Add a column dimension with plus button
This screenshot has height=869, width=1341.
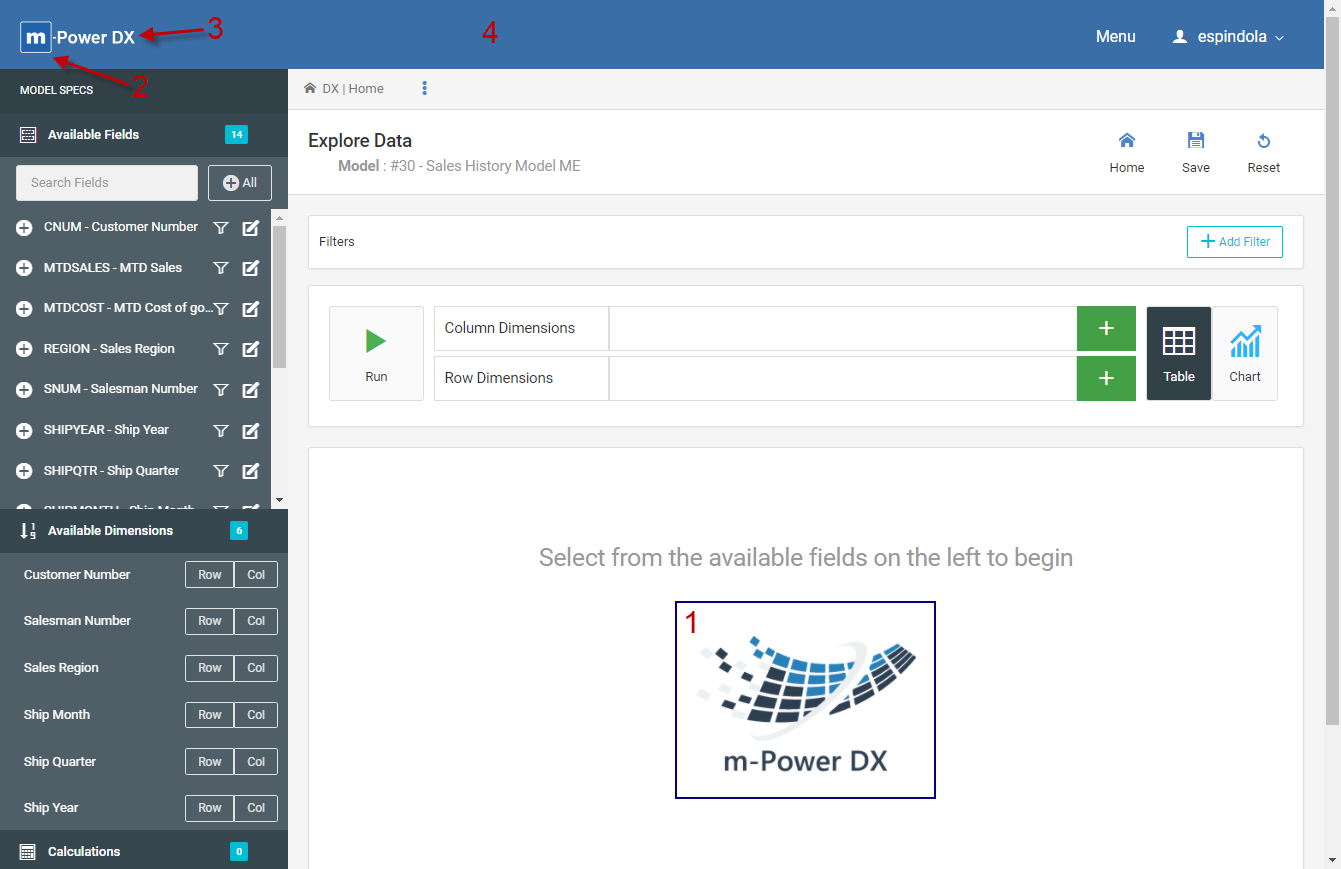coord(1106,328)
